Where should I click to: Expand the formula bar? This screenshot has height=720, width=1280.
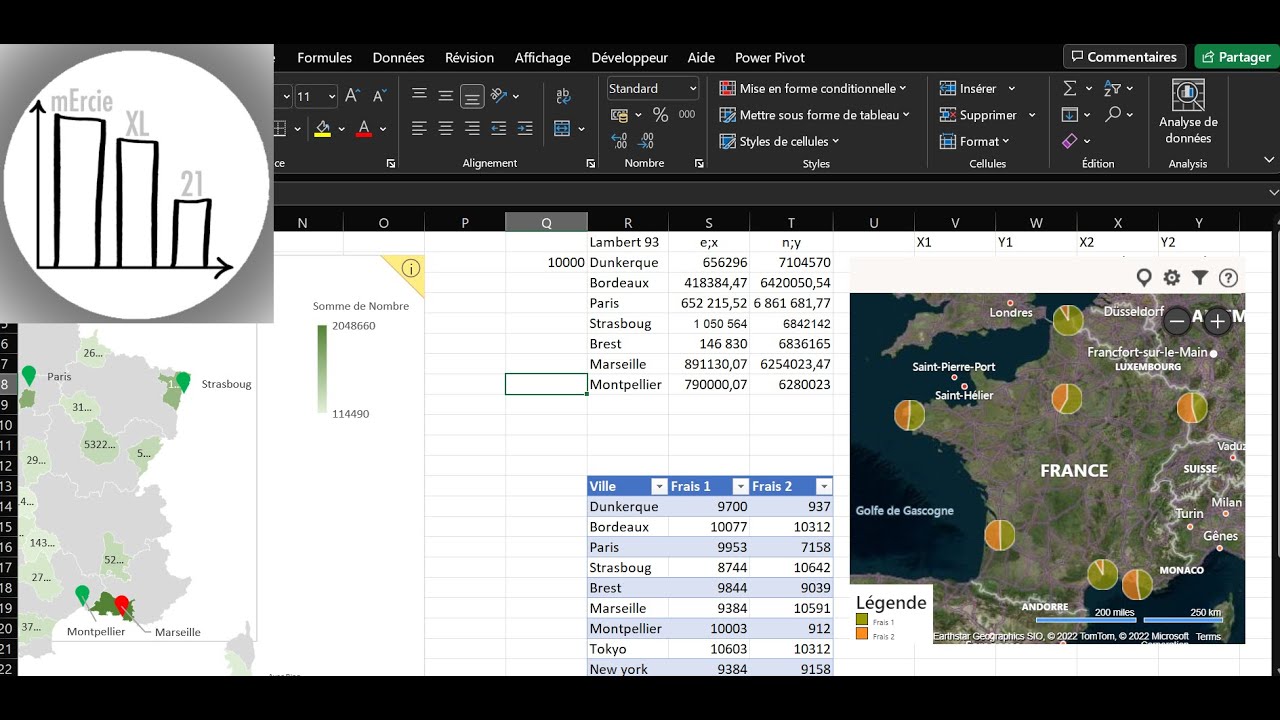pyautogui.click(x=1273, y=192)
